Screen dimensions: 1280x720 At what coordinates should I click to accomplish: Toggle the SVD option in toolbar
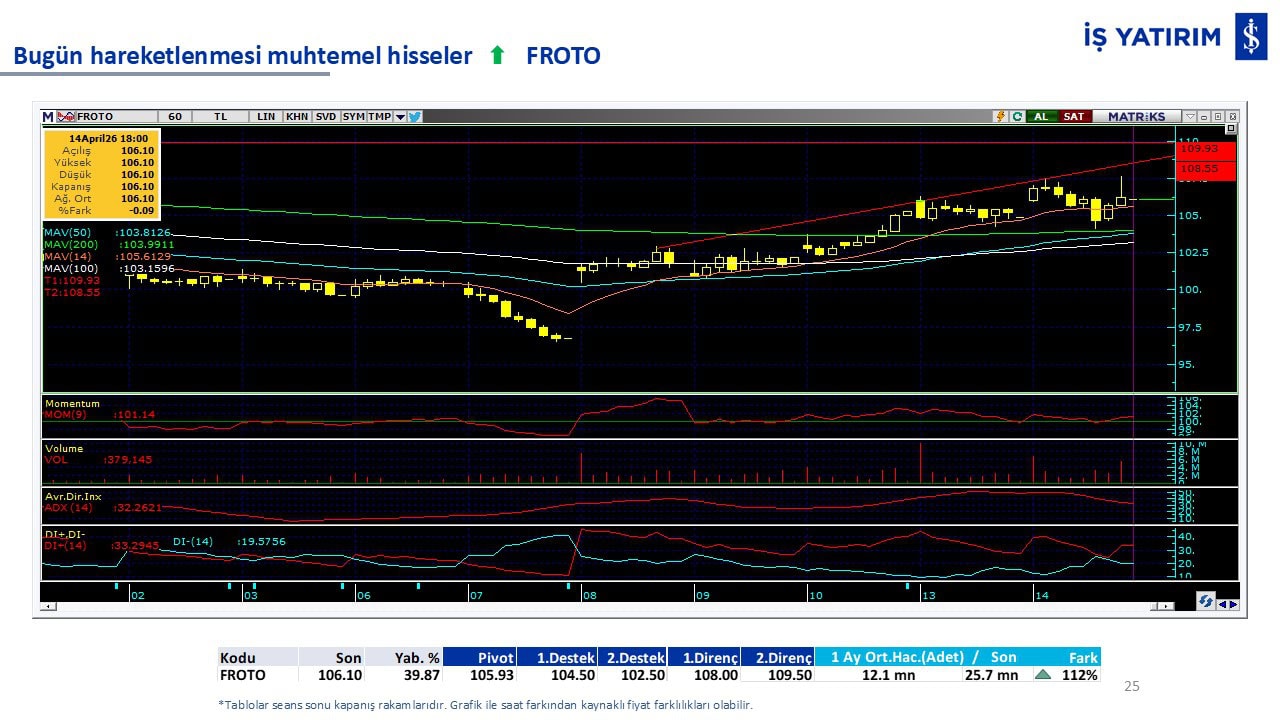(326, 117)
